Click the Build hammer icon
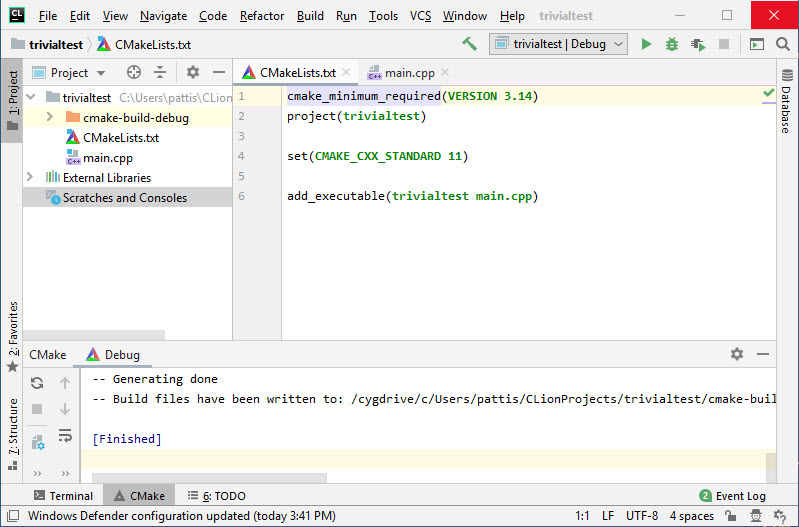This screenshot has width=799, height=527. point(469,44)
